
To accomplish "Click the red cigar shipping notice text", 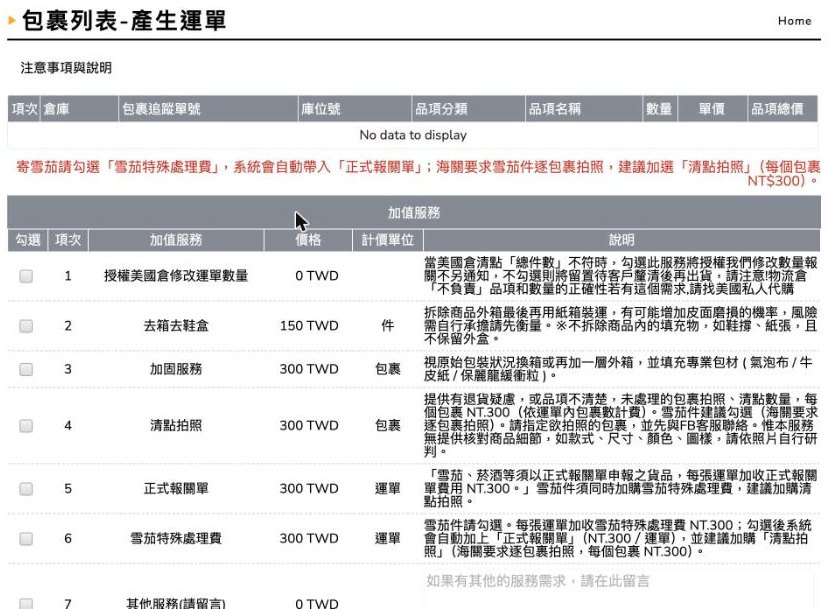I will click(418, 174).
